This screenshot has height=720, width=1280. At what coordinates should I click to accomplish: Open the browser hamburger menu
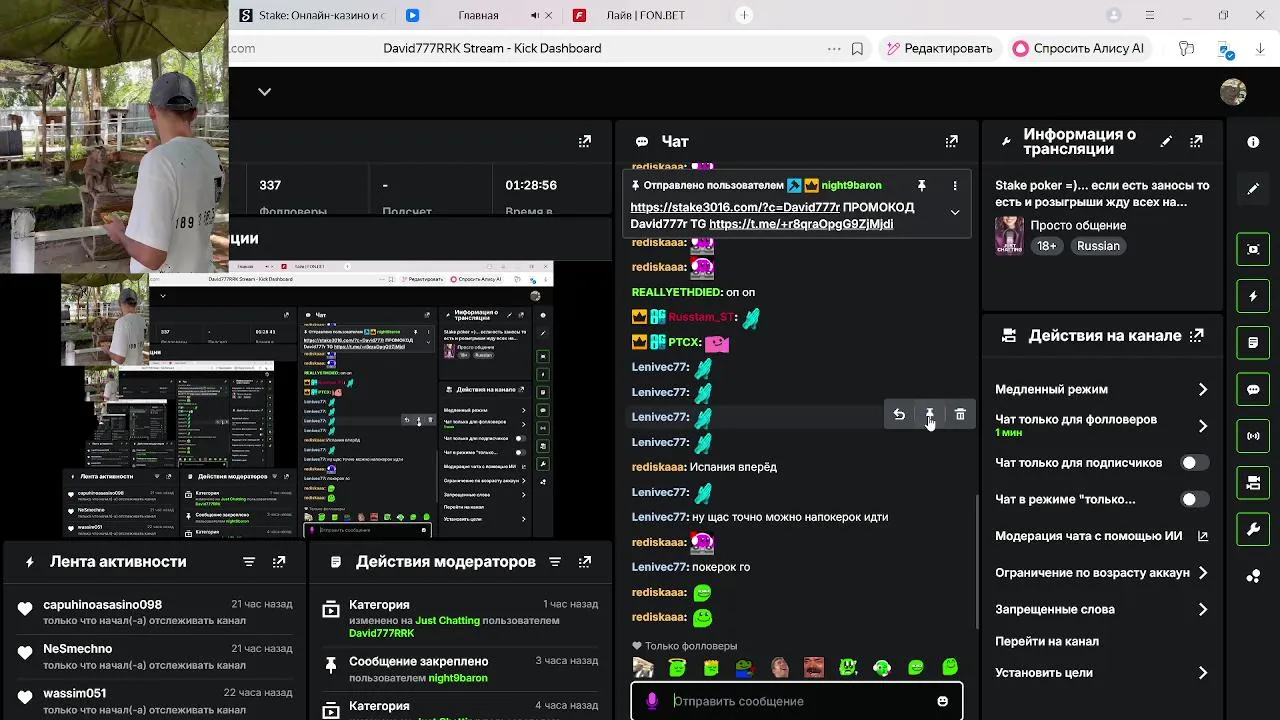[1150, 15]
